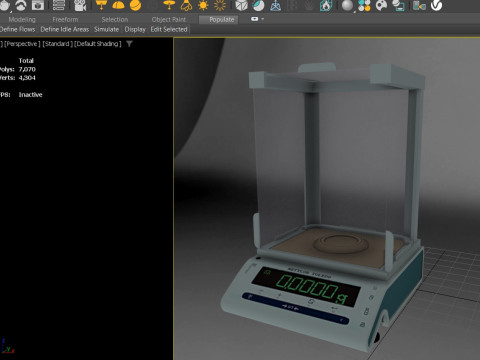Open the stacked list toolbar icon
The width and height of the screenshot is (480, 360).
[x=59, y=5]
